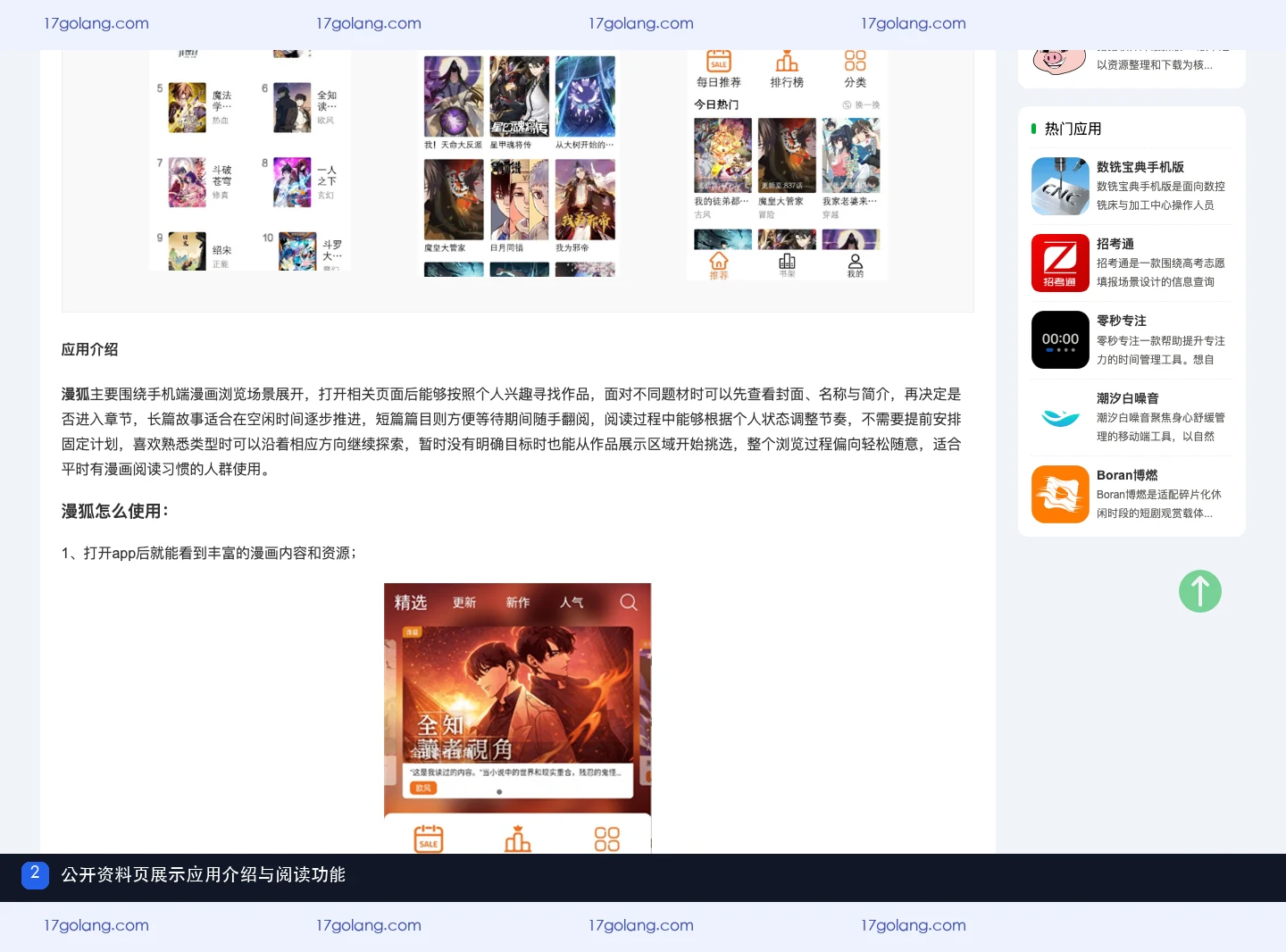Click the 漫狐怎么使用 heading

[x=115, y=511]
